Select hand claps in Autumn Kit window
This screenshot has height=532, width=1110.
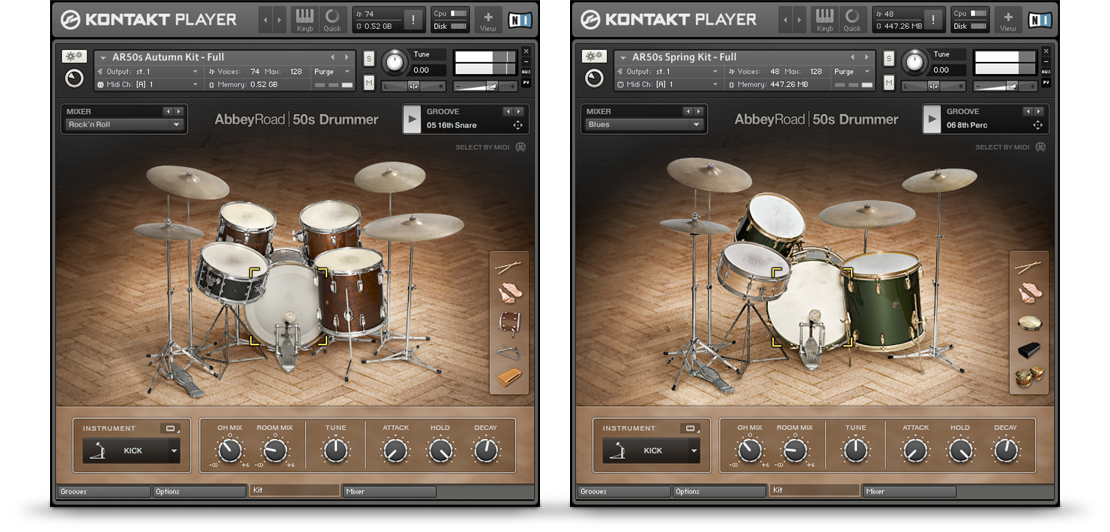click(x=508, y=292)
